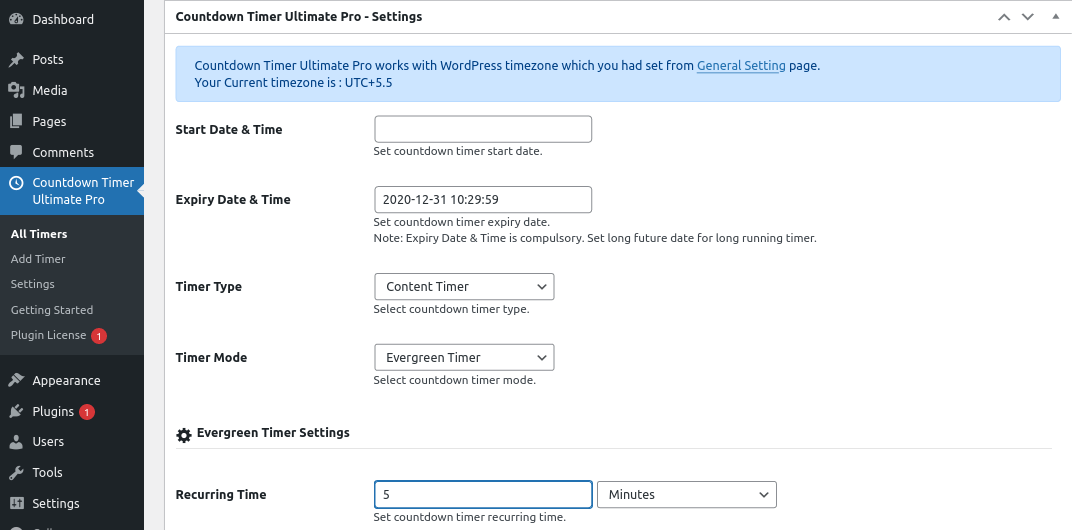Viewport: 1072px width, 530px height.
Task: Open Getting Started submenu item
Action: pos(52,310)
